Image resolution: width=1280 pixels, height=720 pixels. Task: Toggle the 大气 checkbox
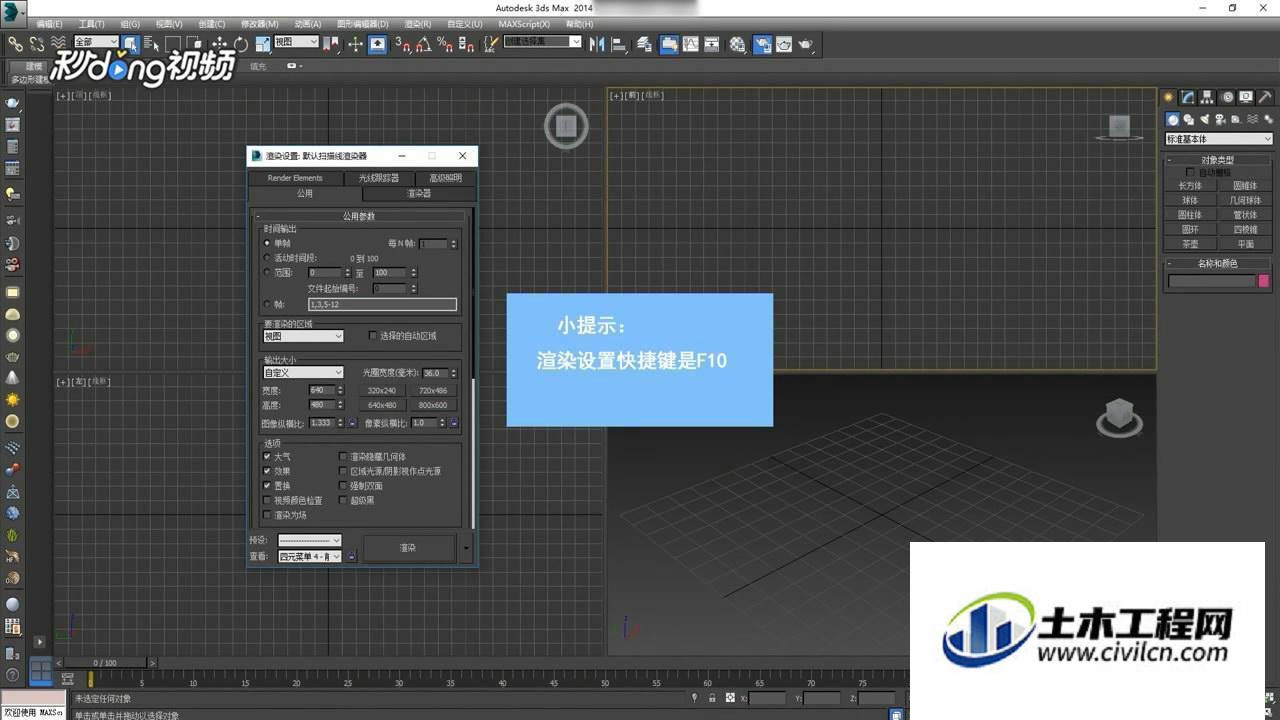coord(267,456)
